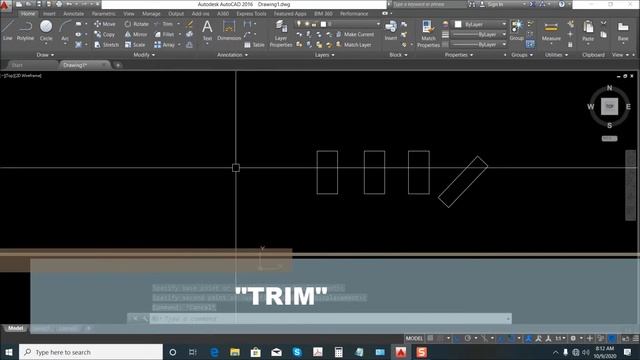Open the Home ribbon tab

(x=28, y=13)
